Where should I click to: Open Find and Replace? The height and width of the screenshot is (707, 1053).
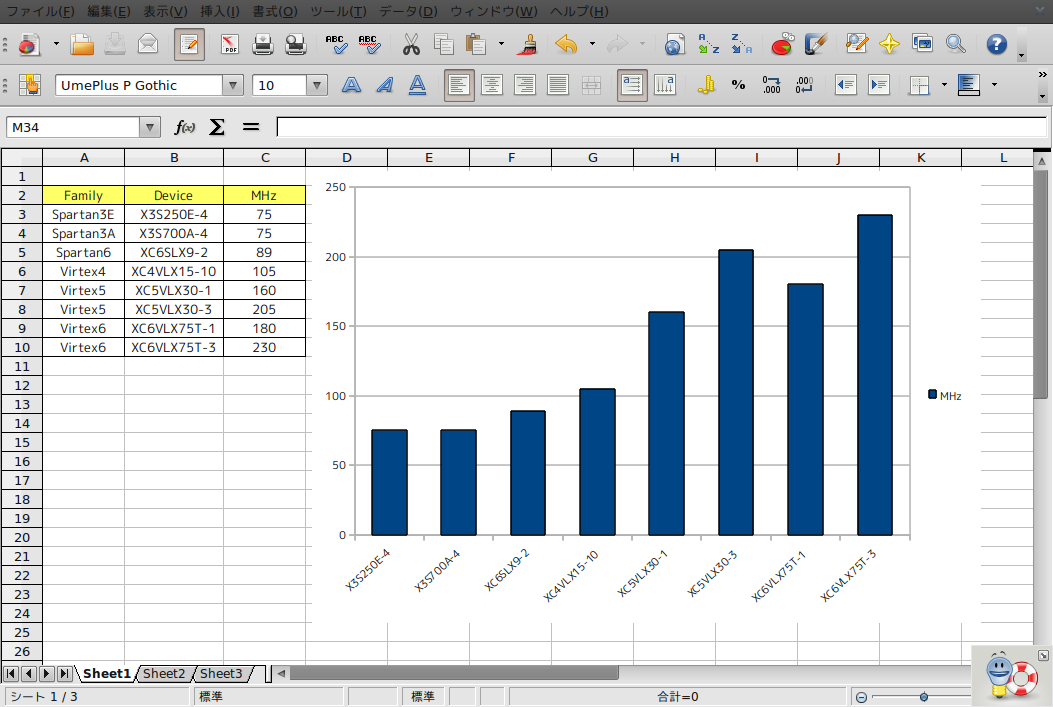[856, 45]
